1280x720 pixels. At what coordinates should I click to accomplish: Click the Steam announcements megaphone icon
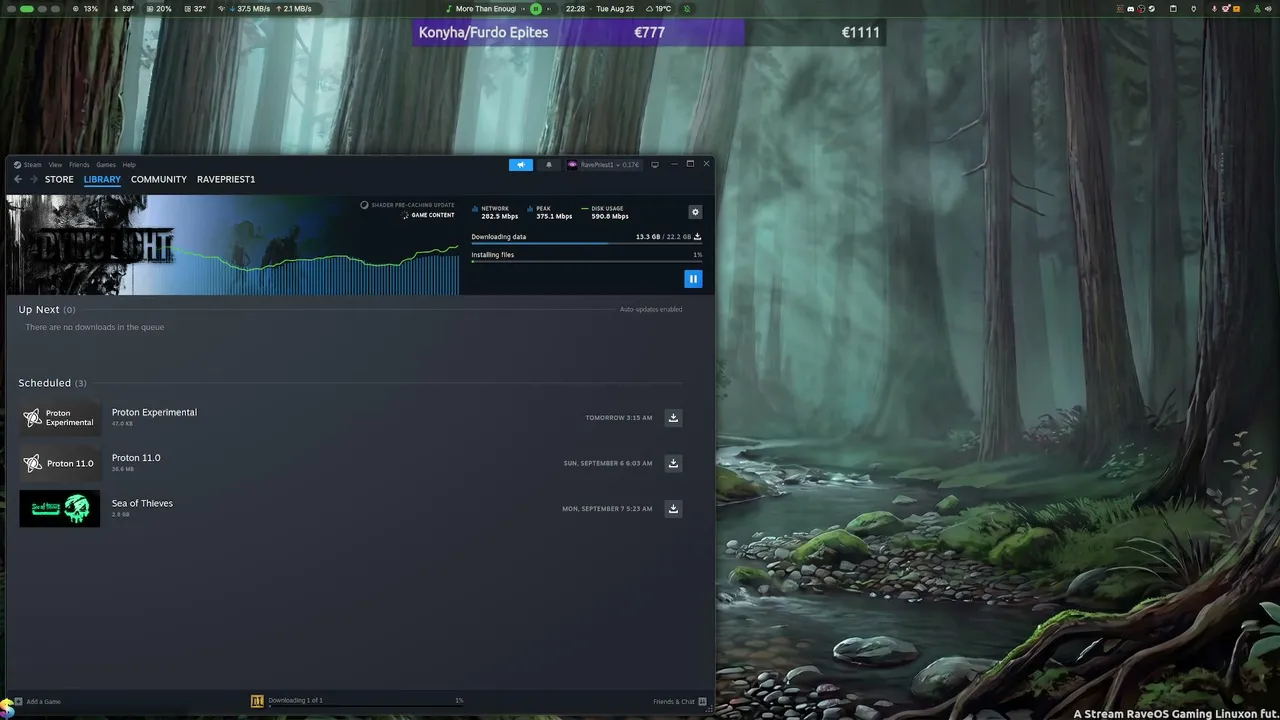pyautogui.click(x=520, y=165)
